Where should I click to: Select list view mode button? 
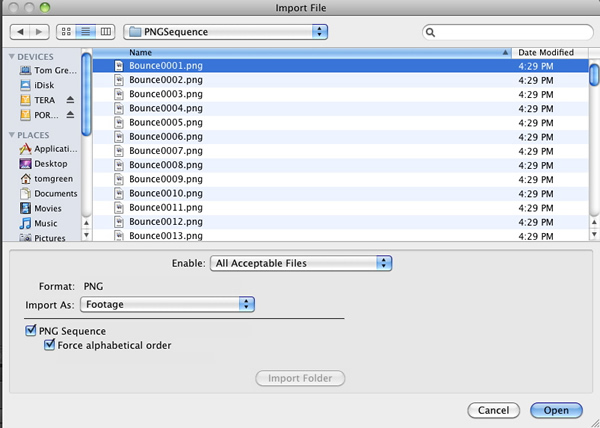tap(86, 32)
